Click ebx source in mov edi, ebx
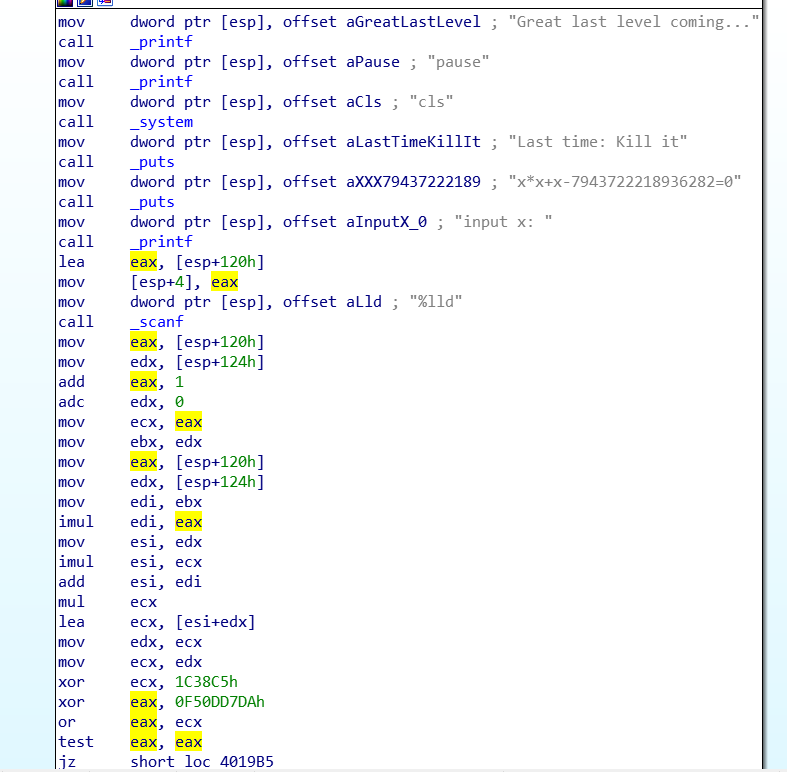 tap(188, 502)
